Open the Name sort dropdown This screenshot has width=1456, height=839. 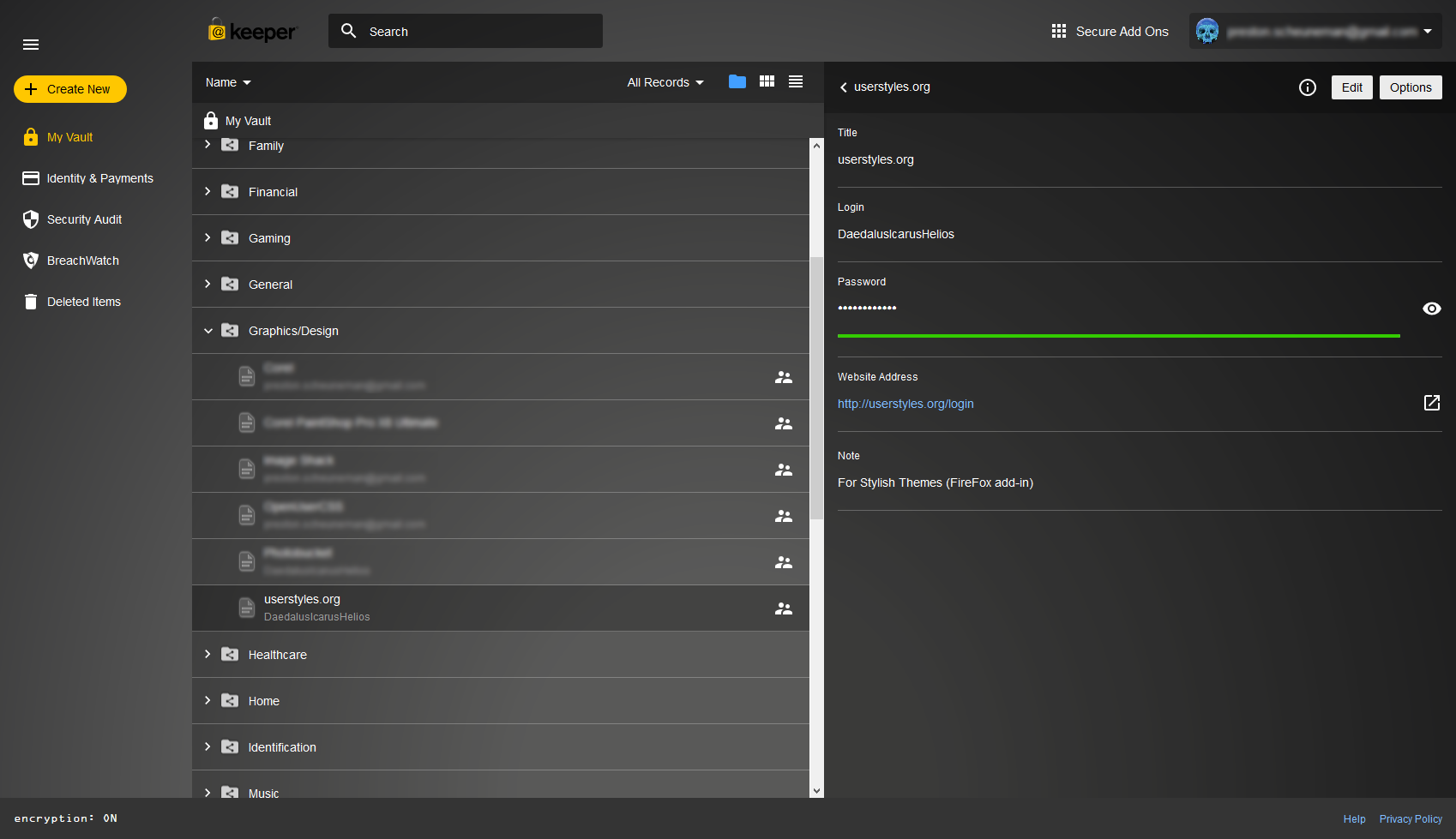point(228,82)
